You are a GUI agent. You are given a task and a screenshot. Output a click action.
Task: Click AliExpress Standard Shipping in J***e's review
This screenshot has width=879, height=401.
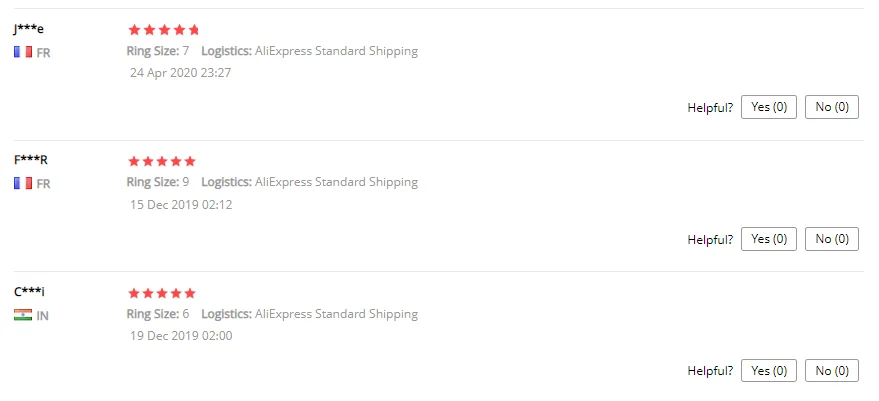[x=336, y=51]
